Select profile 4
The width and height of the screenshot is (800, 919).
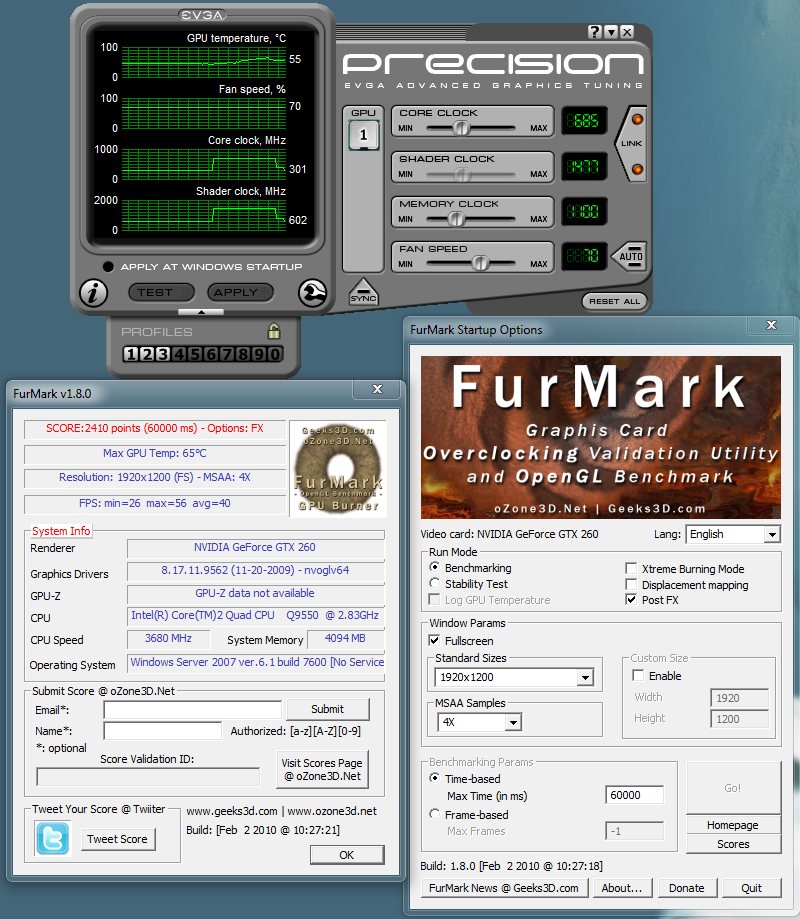179,354
